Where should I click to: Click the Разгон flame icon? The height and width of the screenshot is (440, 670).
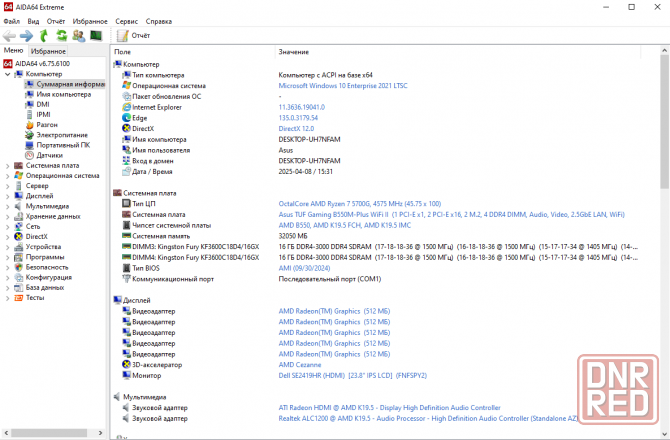coord(29,125)
